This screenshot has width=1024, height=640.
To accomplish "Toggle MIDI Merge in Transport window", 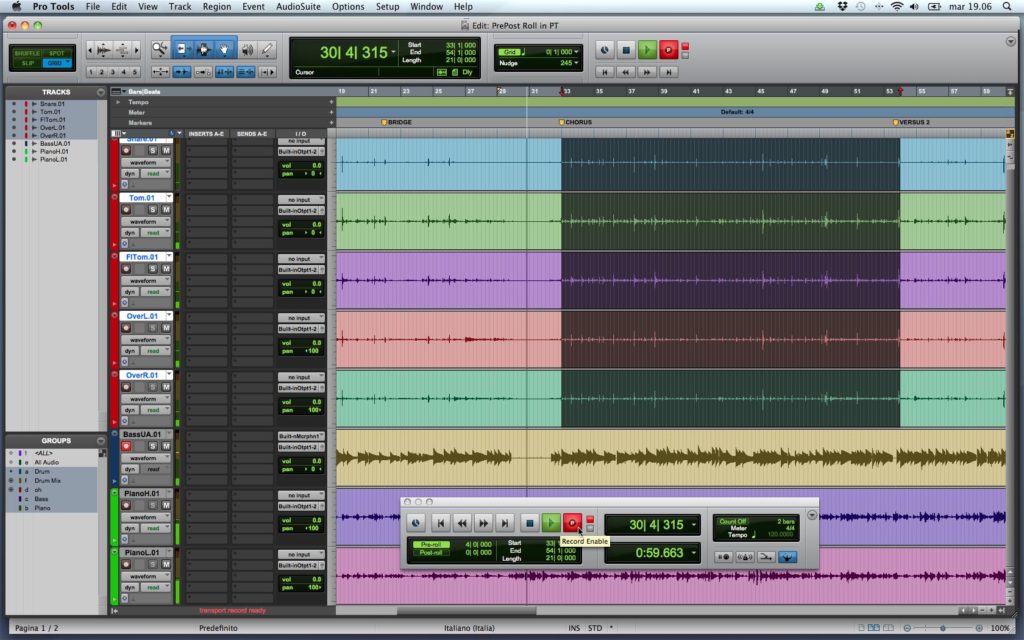I will point(766,557).
